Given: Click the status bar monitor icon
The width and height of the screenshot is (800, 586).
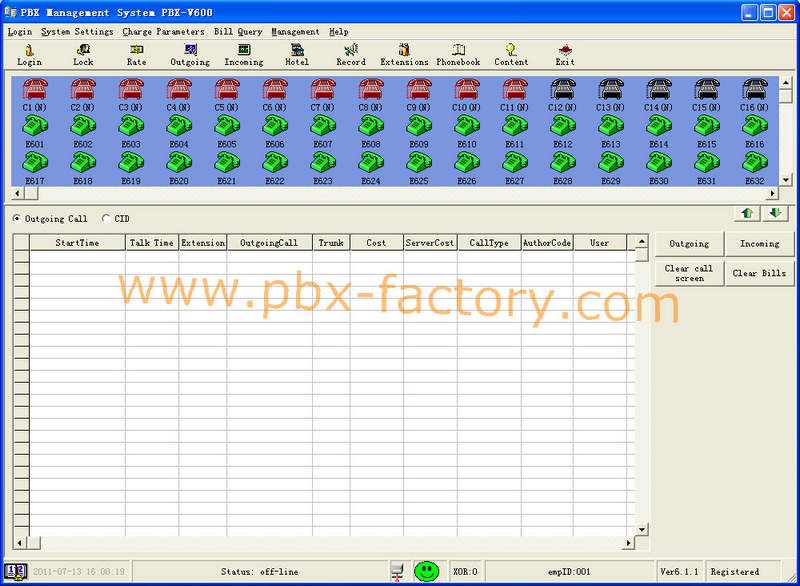Looking at the screenshot, I should [16, 572].
